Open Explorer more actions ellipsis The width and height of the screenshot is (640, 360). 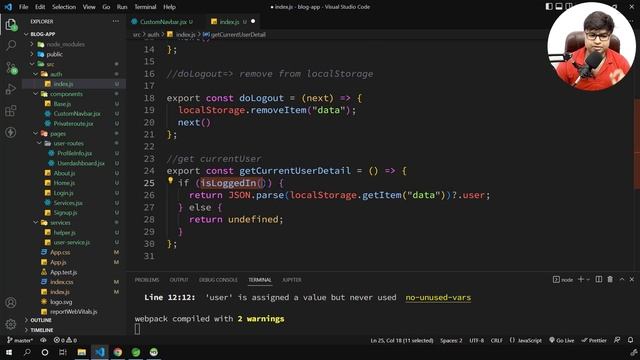[116, 21]
